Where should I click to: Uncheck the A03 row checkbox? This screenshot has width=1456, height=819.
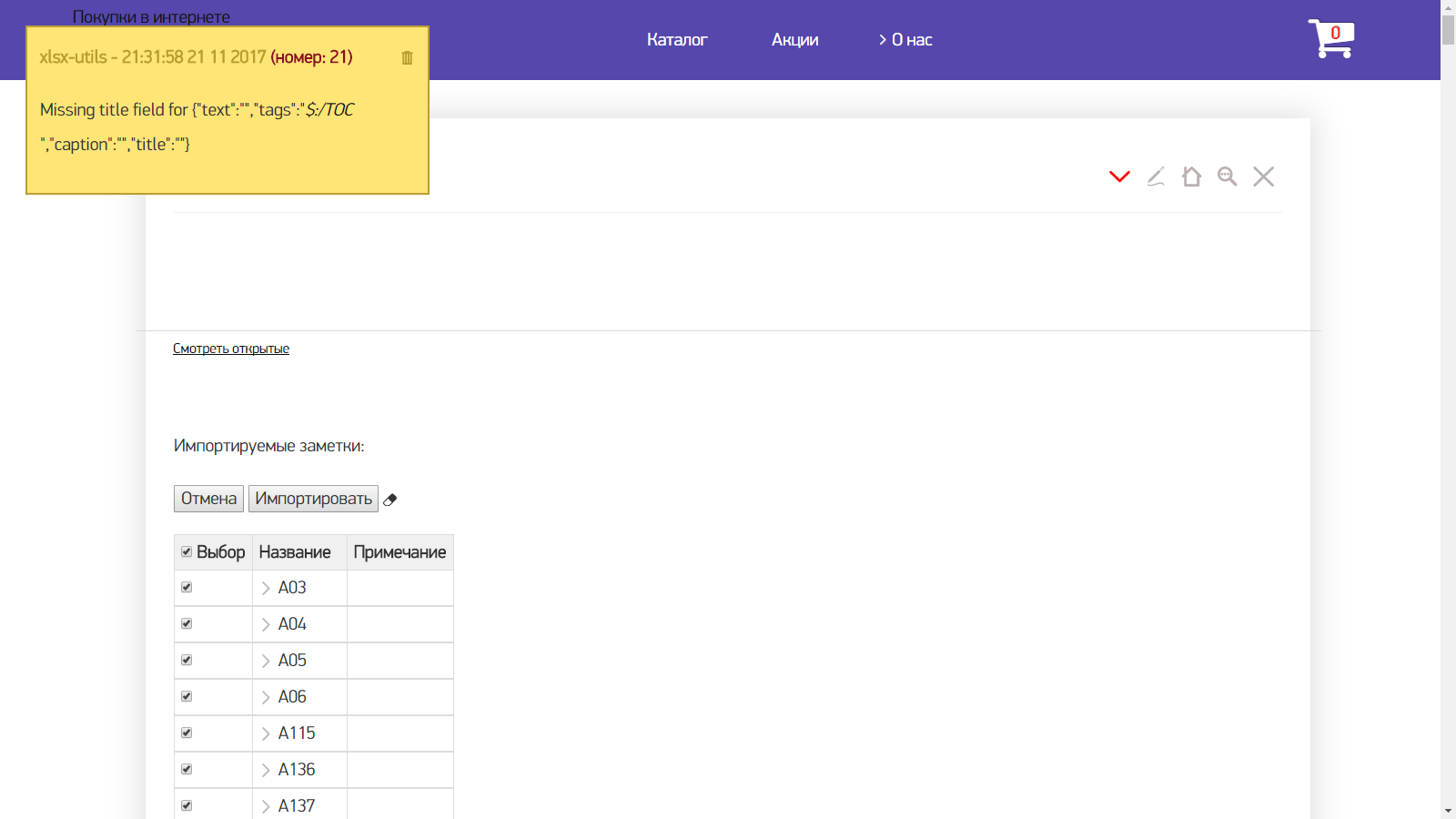click(x=187, y=587)
